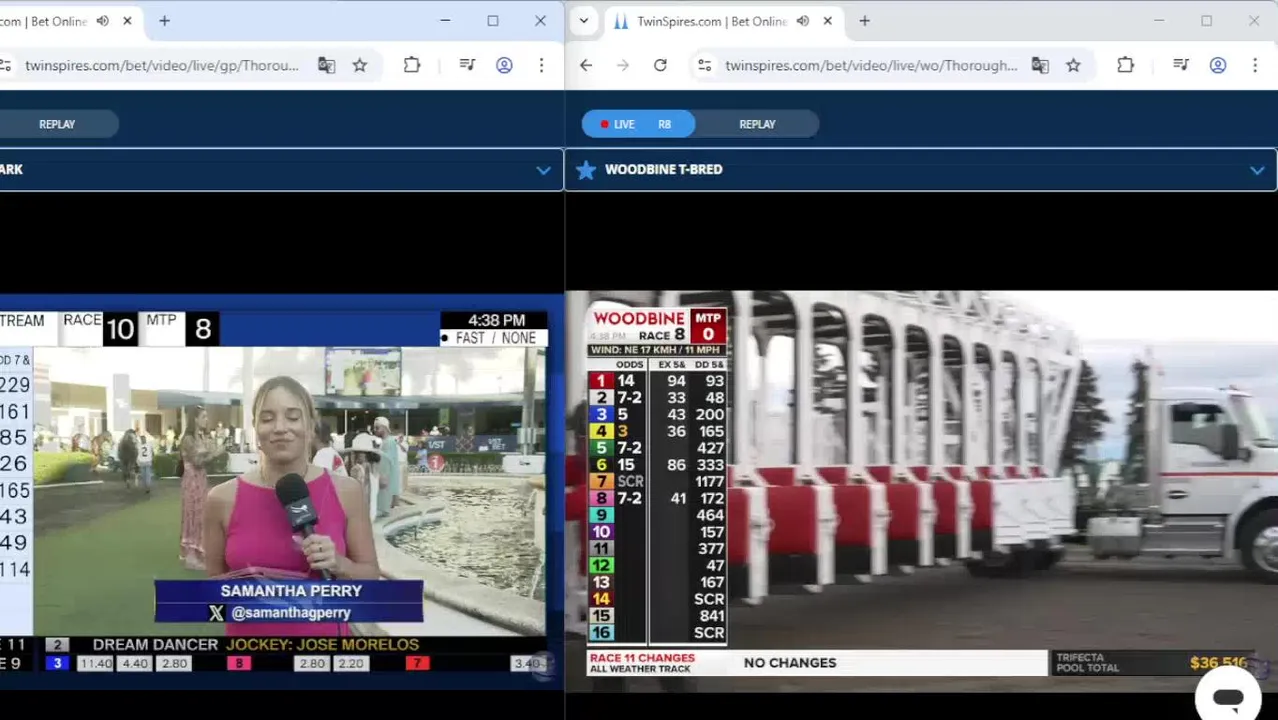The image size is (1278, 720).
Task: Open tab search dropdown in right window
Action: [x=584, y=21]
